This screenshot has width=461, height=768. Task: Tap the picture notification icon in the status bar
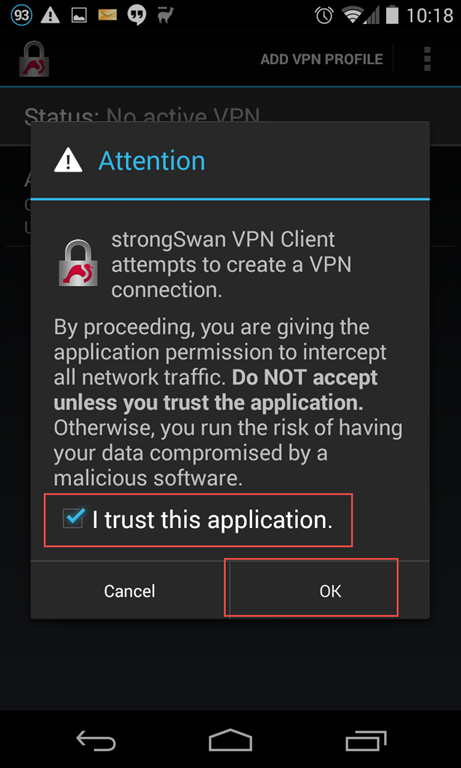tap(79, 16)
